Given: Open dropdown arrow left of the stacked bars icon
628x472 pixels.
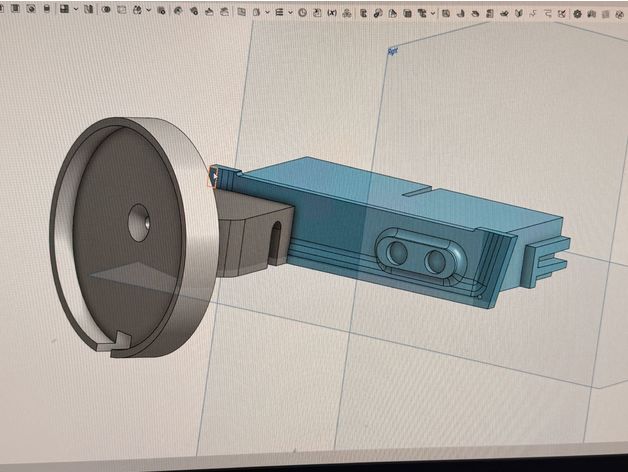Looking at the screenshot, I should tap(268, 13).
